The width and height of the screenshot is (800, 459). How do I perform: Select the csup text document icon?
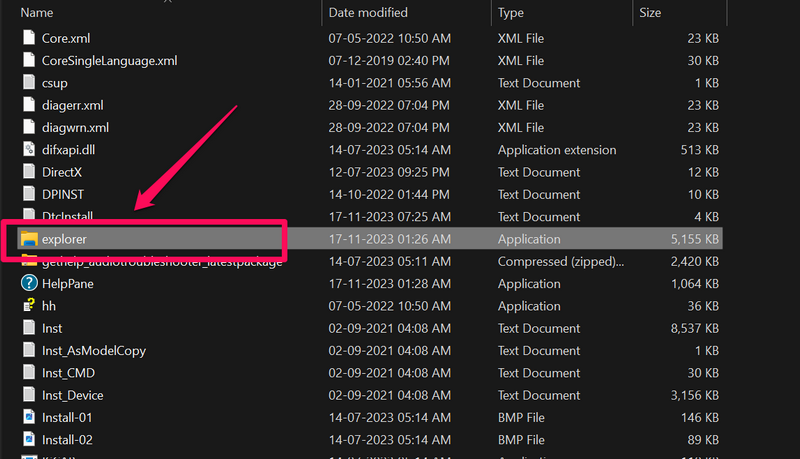[29, 83]
